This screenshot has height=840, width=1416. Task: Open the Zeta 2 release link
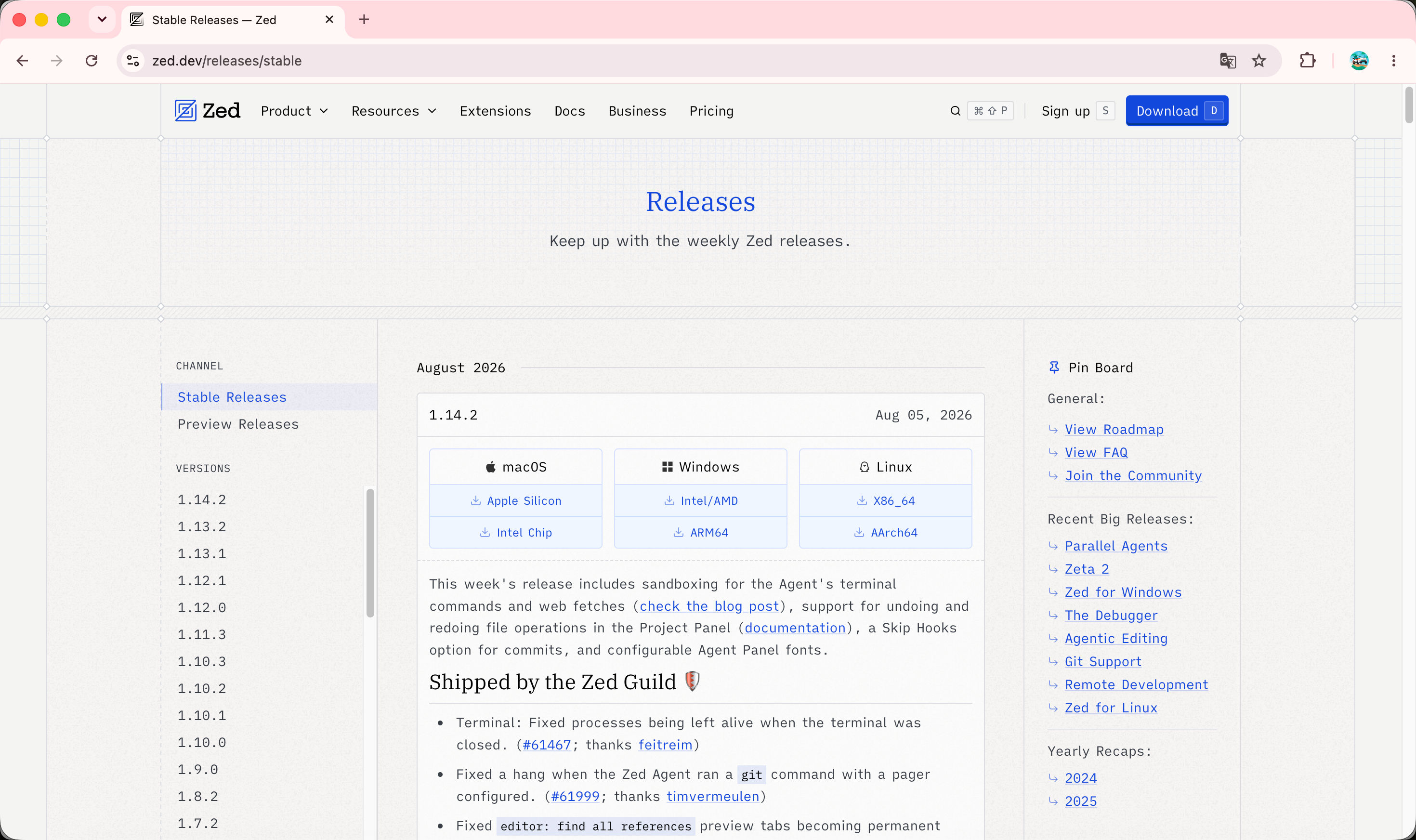coord(1087,569)
